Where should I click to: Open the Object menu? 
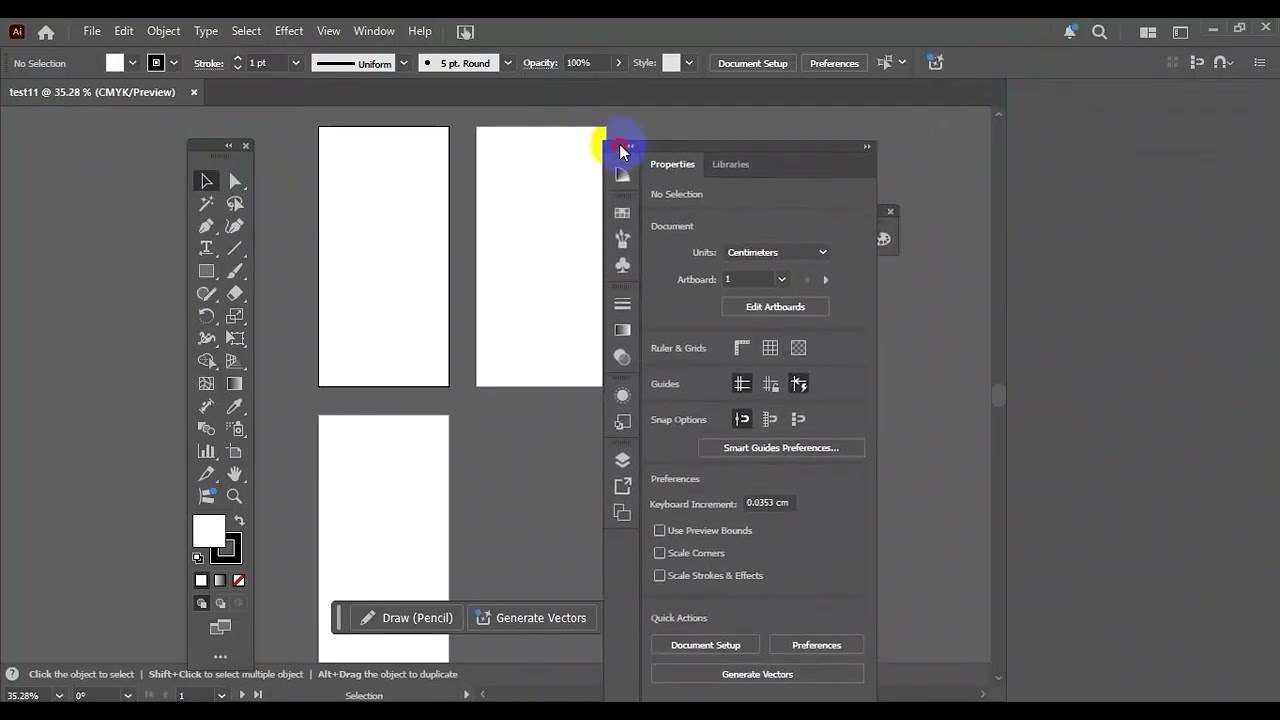tap(164, 31)
